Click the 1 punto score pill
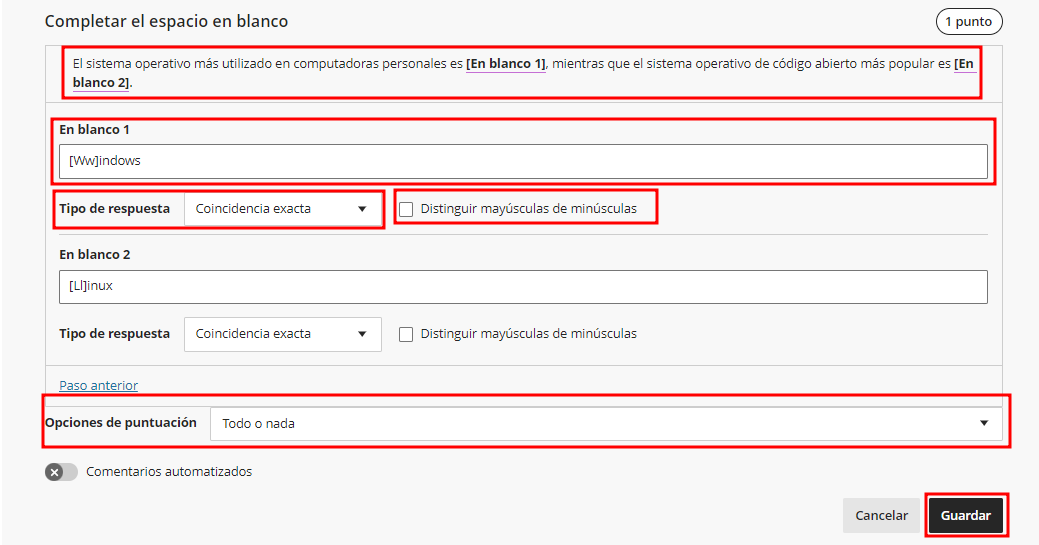This screenshot has width=1039, height=545. tap(968, 21)
